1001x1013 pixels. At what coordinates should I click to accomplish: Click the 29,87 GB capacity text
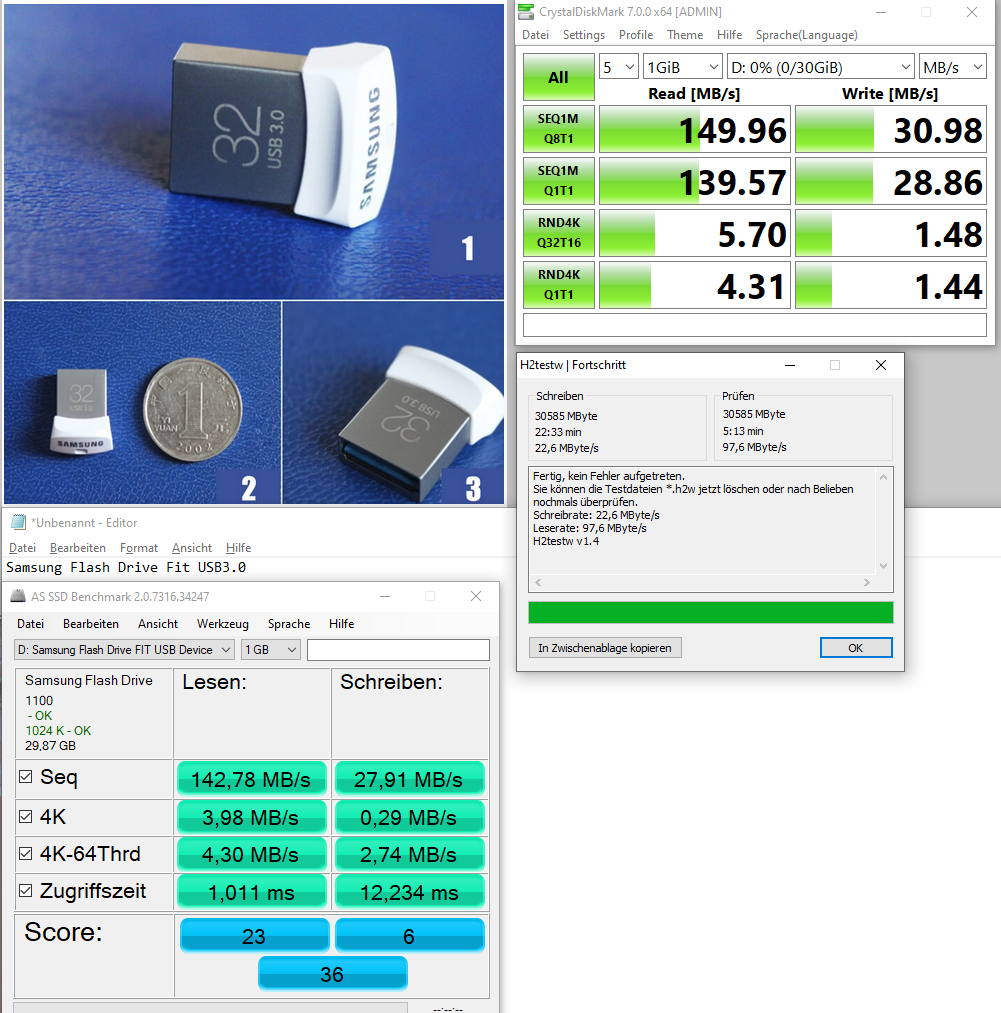(x=50, y=746)
